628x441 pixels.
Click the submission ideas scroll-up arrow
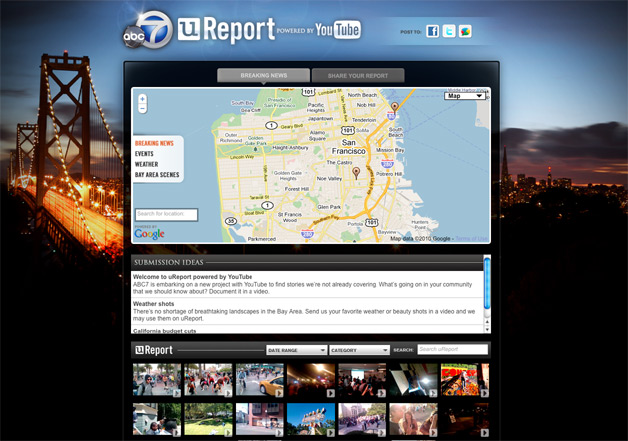[x=487, y=322]
